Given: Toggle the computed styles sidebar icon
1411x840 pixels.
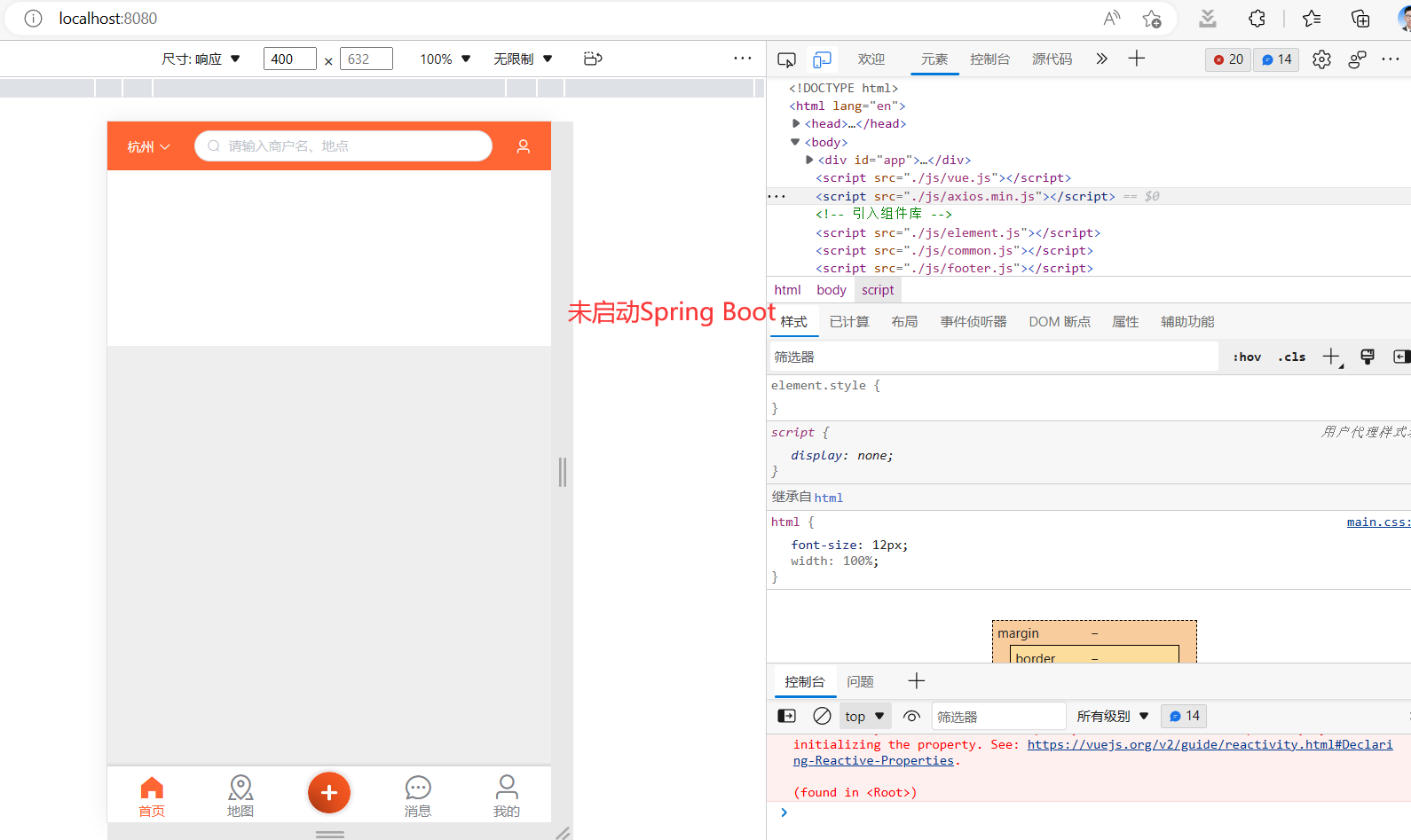Looking at the screenshot, I should point(1401,357).
